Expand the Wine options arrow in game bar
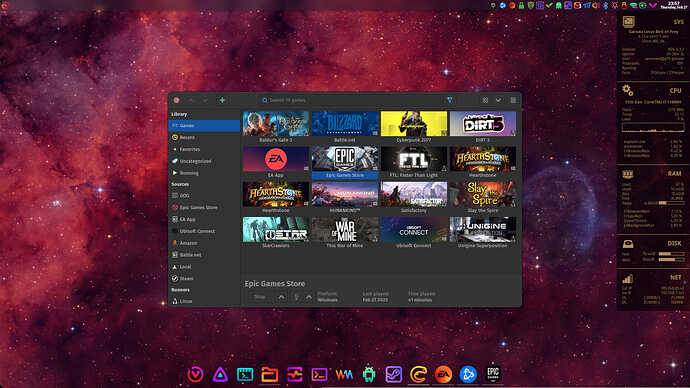This screenshot has width=690, height=388. pyautogui.click(x=309, y=297)
